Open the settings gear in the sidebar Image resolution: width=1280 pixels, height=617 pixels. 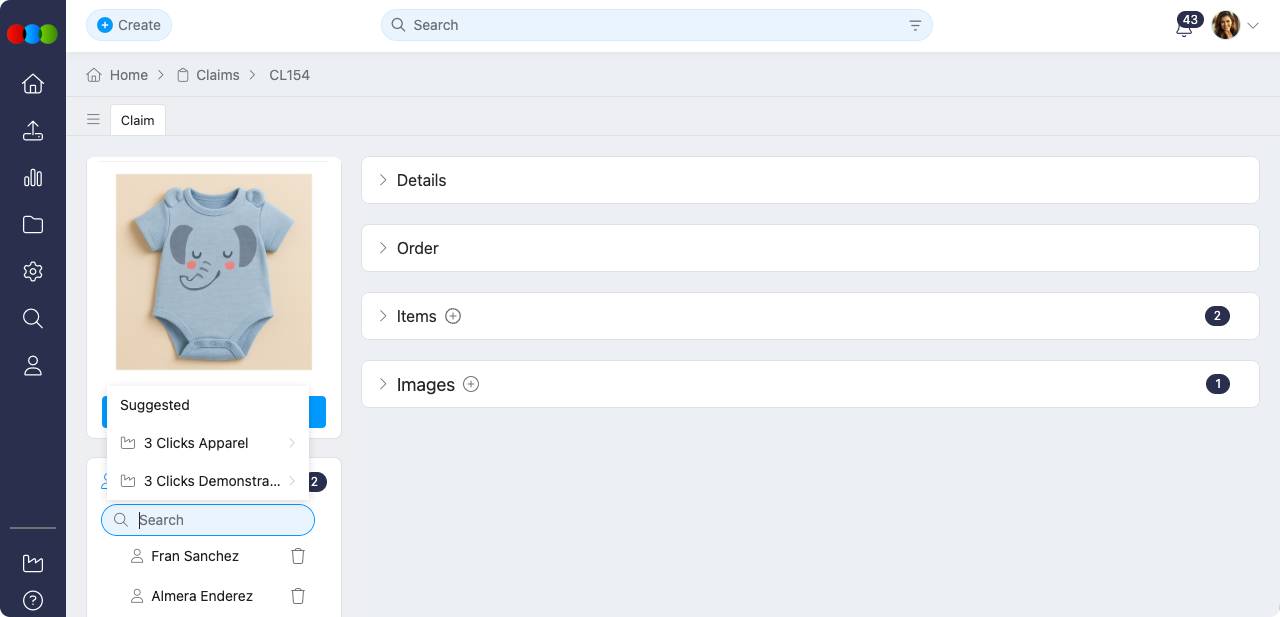pos(32,271)
